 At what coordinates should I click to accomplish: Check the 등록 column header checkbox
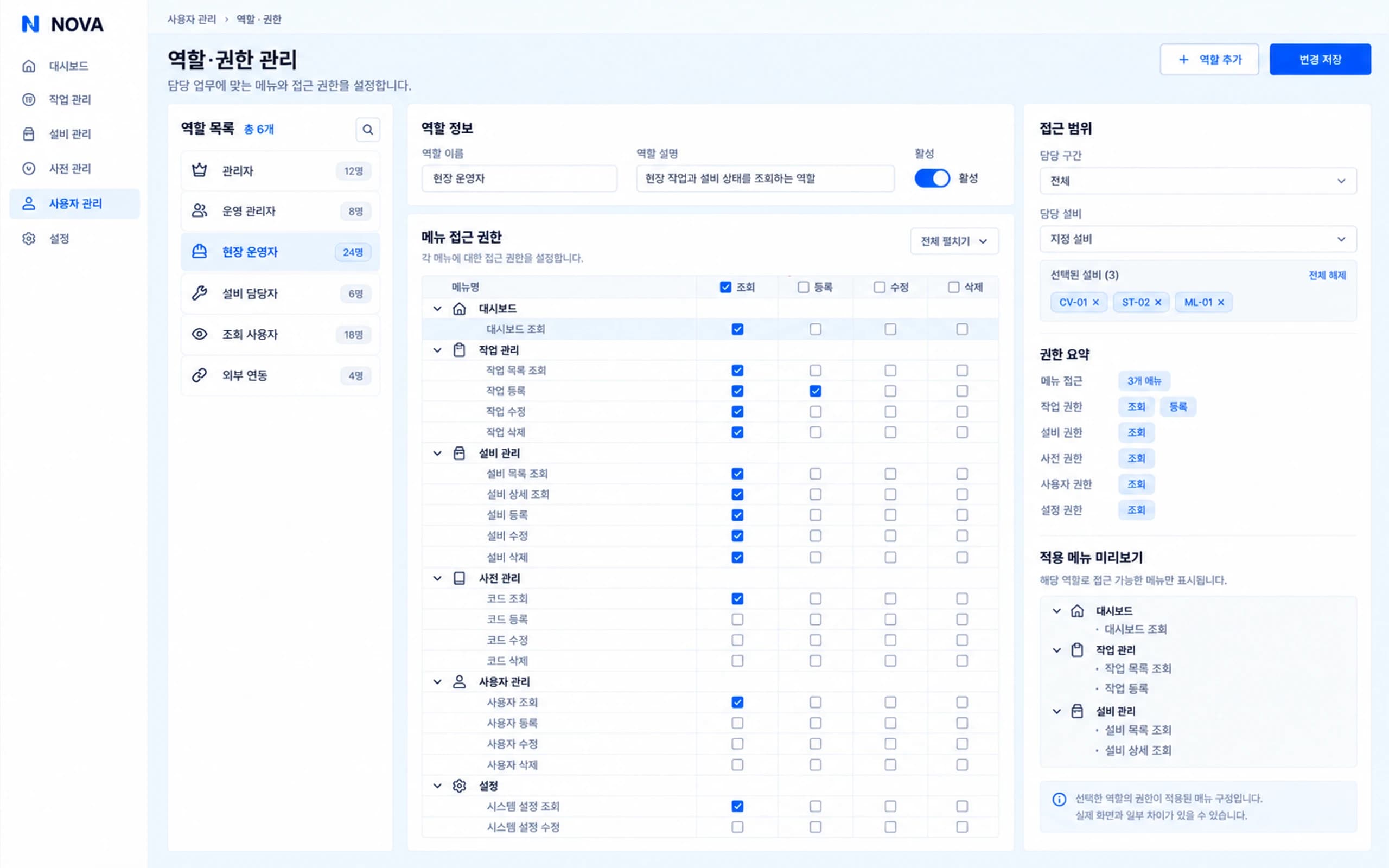click(x=804, y=287)
